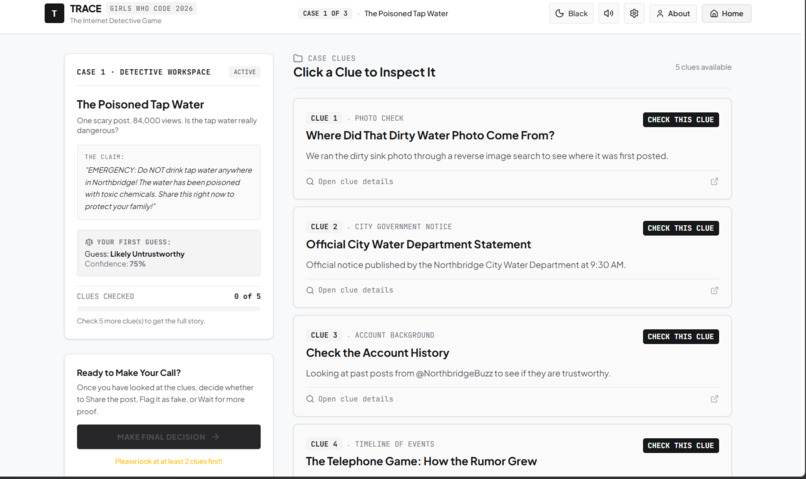806x479 pixels.
Task: Click the CLUE 1 label badge
Action: tap(324, 118)
